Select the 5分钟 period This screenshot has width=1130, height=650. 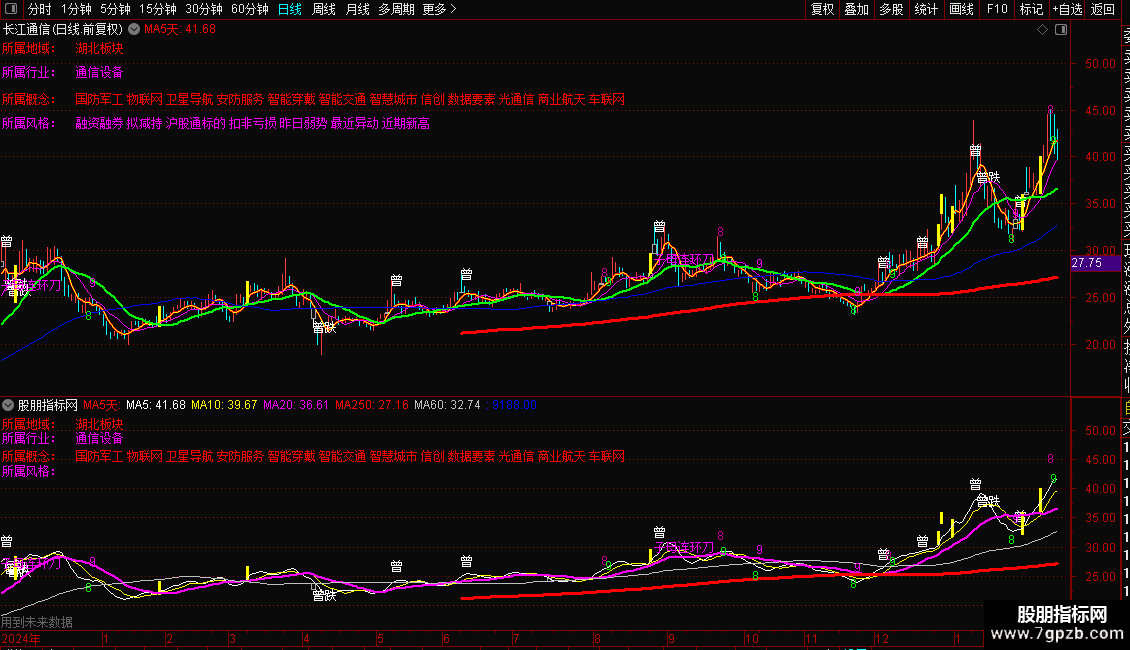pyautogui.click(x=115, y=9)
